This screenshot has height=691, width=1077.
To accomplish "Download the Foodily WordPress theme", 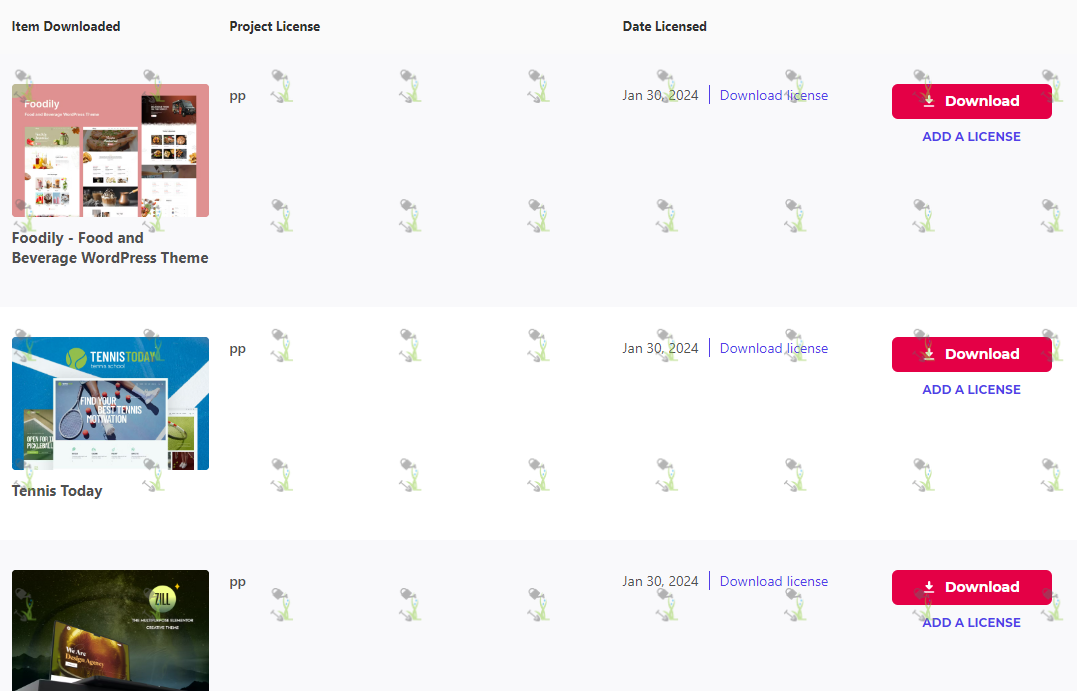I will click(971, 102).
